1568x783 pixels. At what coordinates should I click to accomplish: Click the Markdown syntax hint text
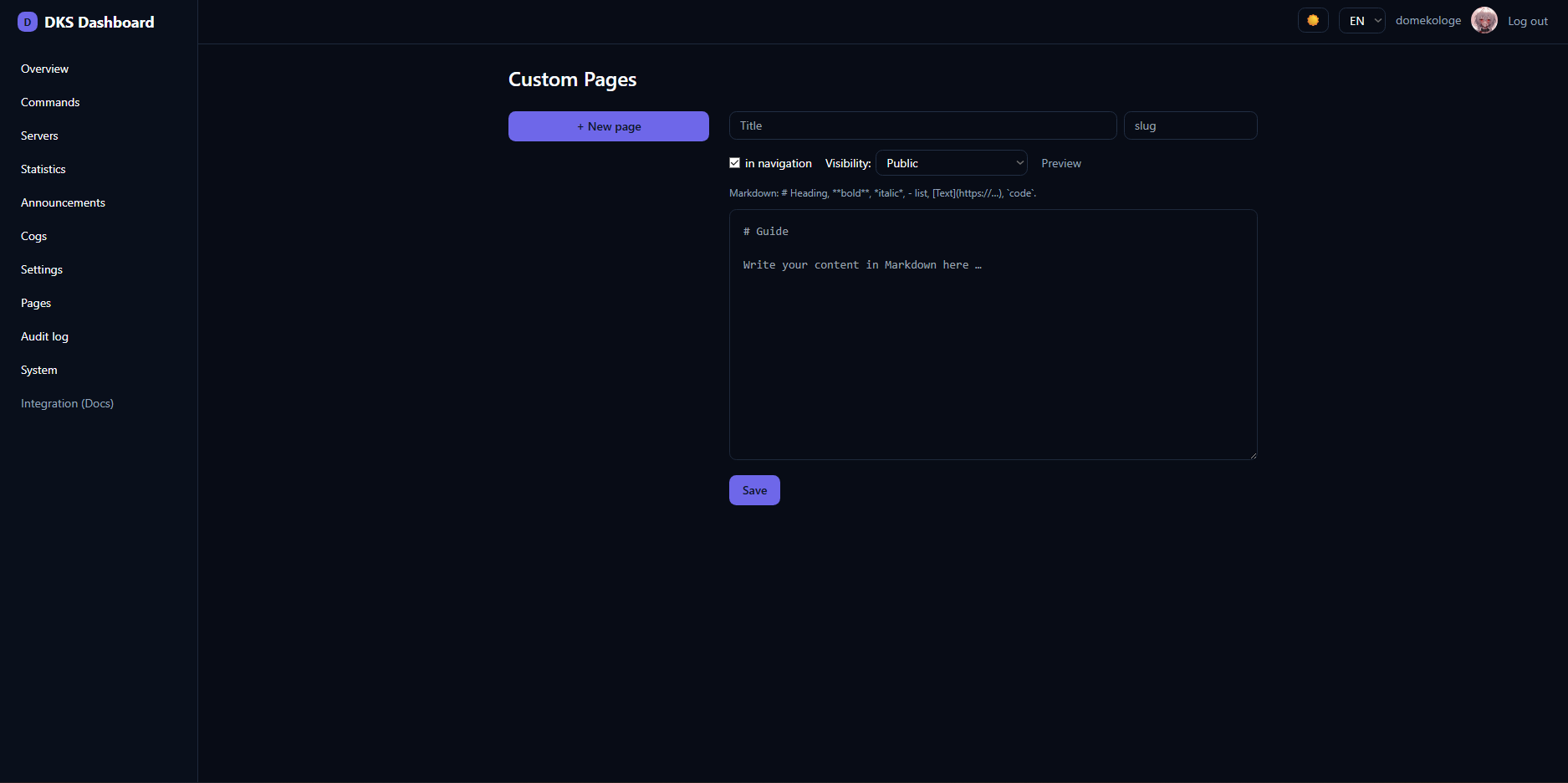pos(882,193)
